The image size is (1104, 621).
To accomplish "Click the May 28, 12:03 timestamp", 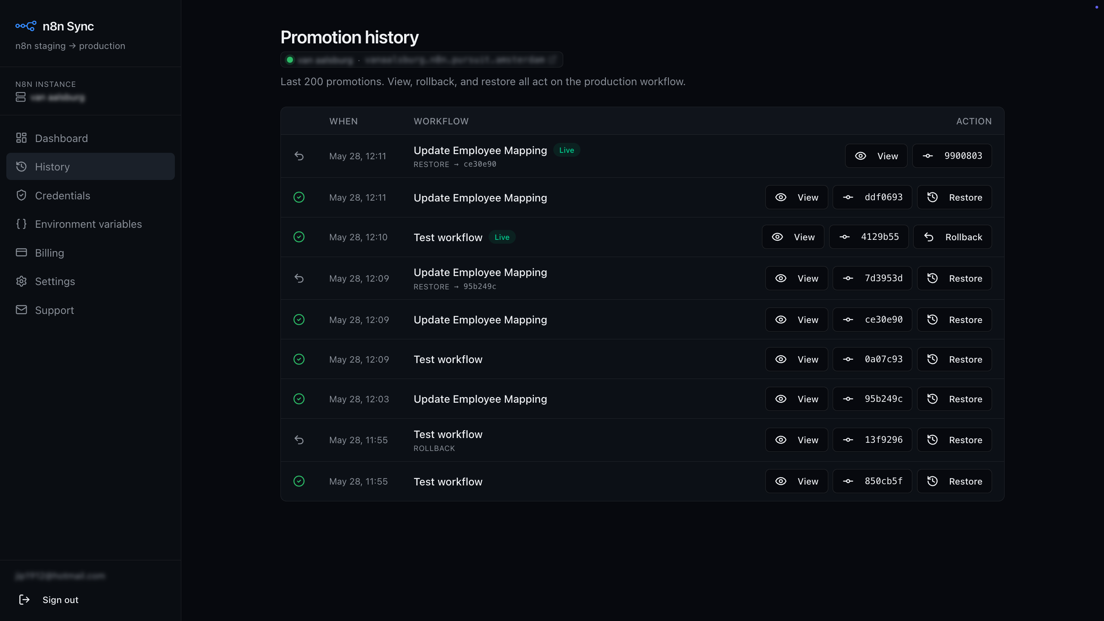I will coord(359,399).
